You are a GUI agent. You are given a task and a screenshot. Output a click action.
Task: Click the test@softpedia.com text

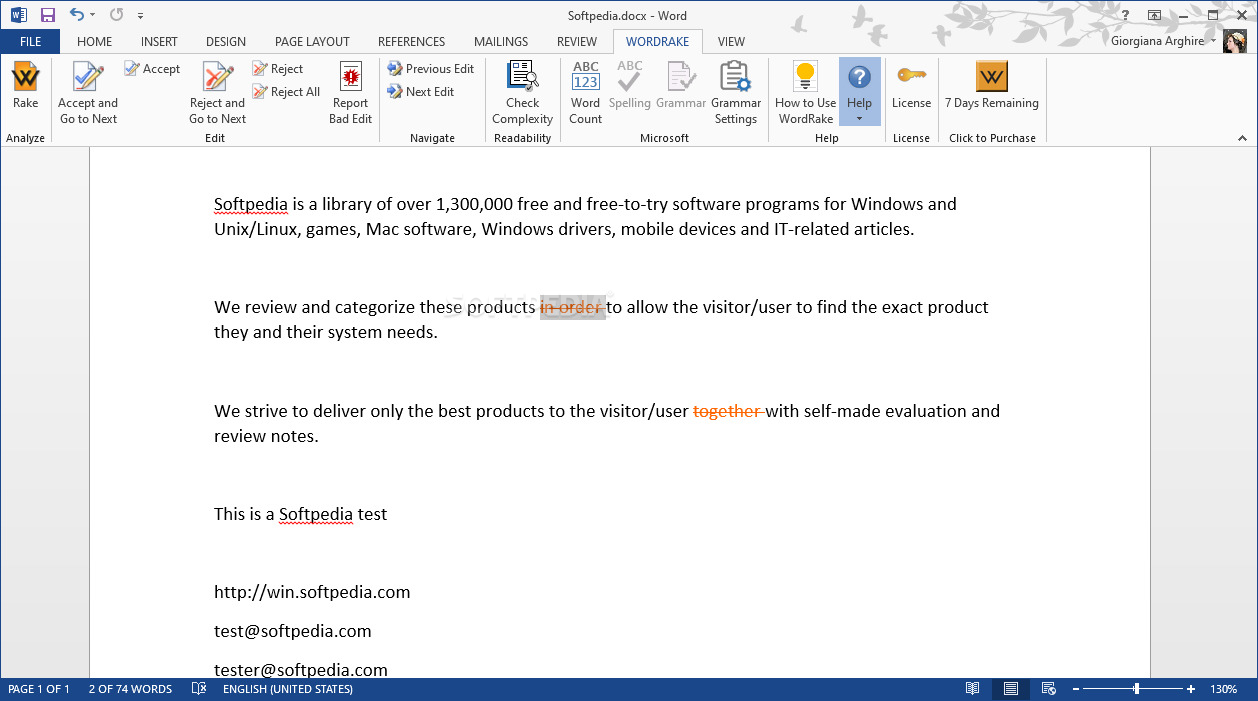pyautogui.click(x=293, y=631)
